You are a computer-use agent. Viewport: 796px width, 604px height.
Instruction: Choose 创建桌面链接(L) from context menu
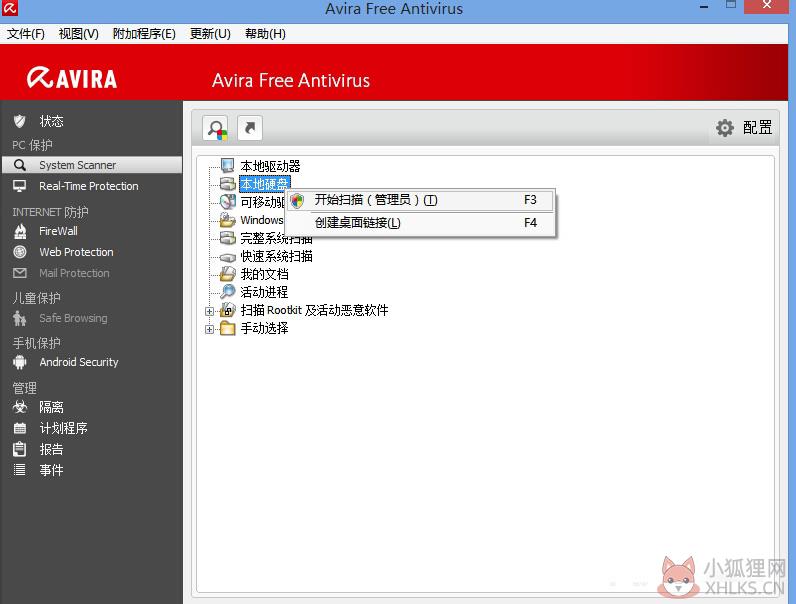[421, 223]
